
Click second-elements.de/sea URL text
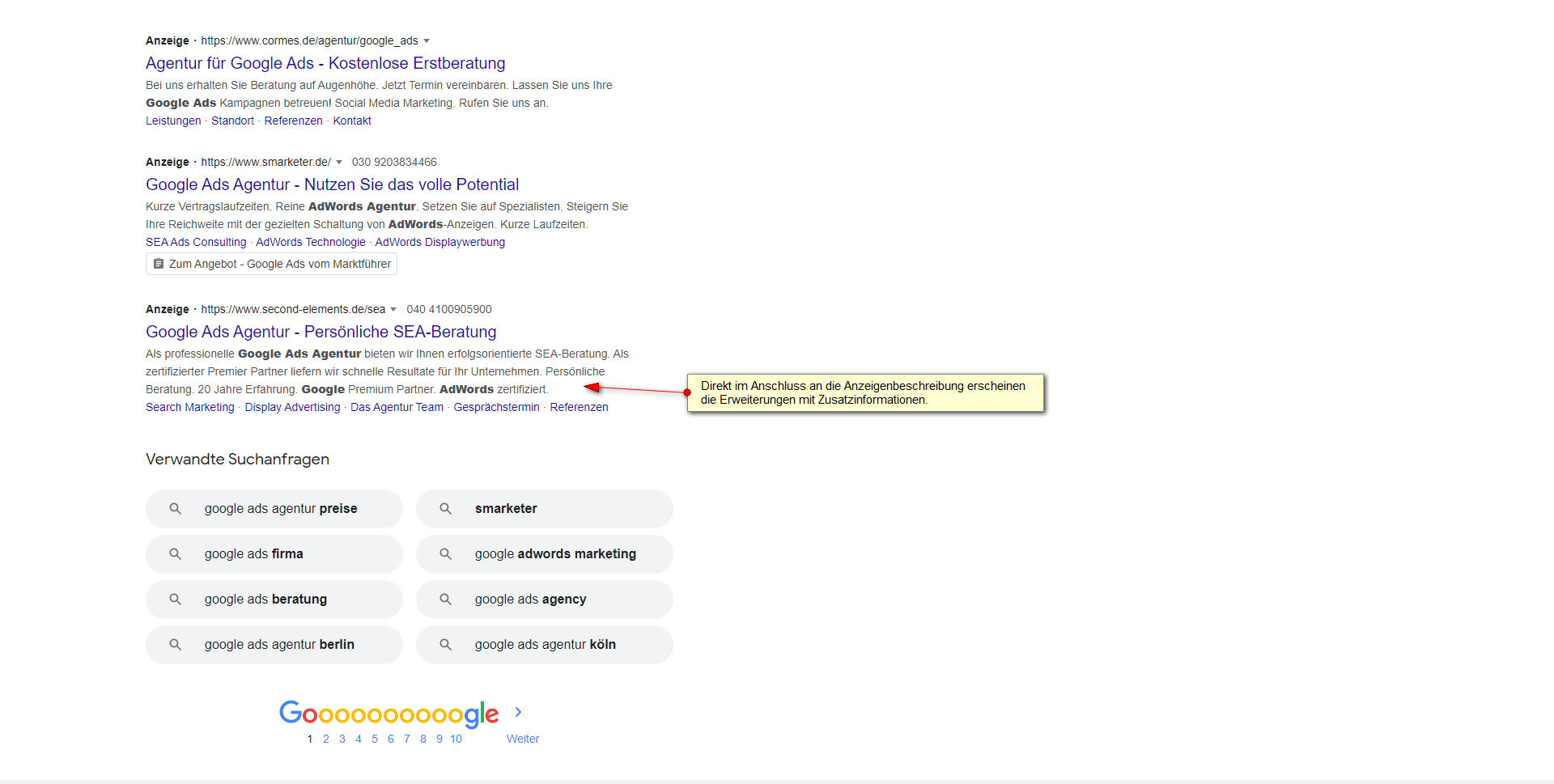[x=293, y=309]
